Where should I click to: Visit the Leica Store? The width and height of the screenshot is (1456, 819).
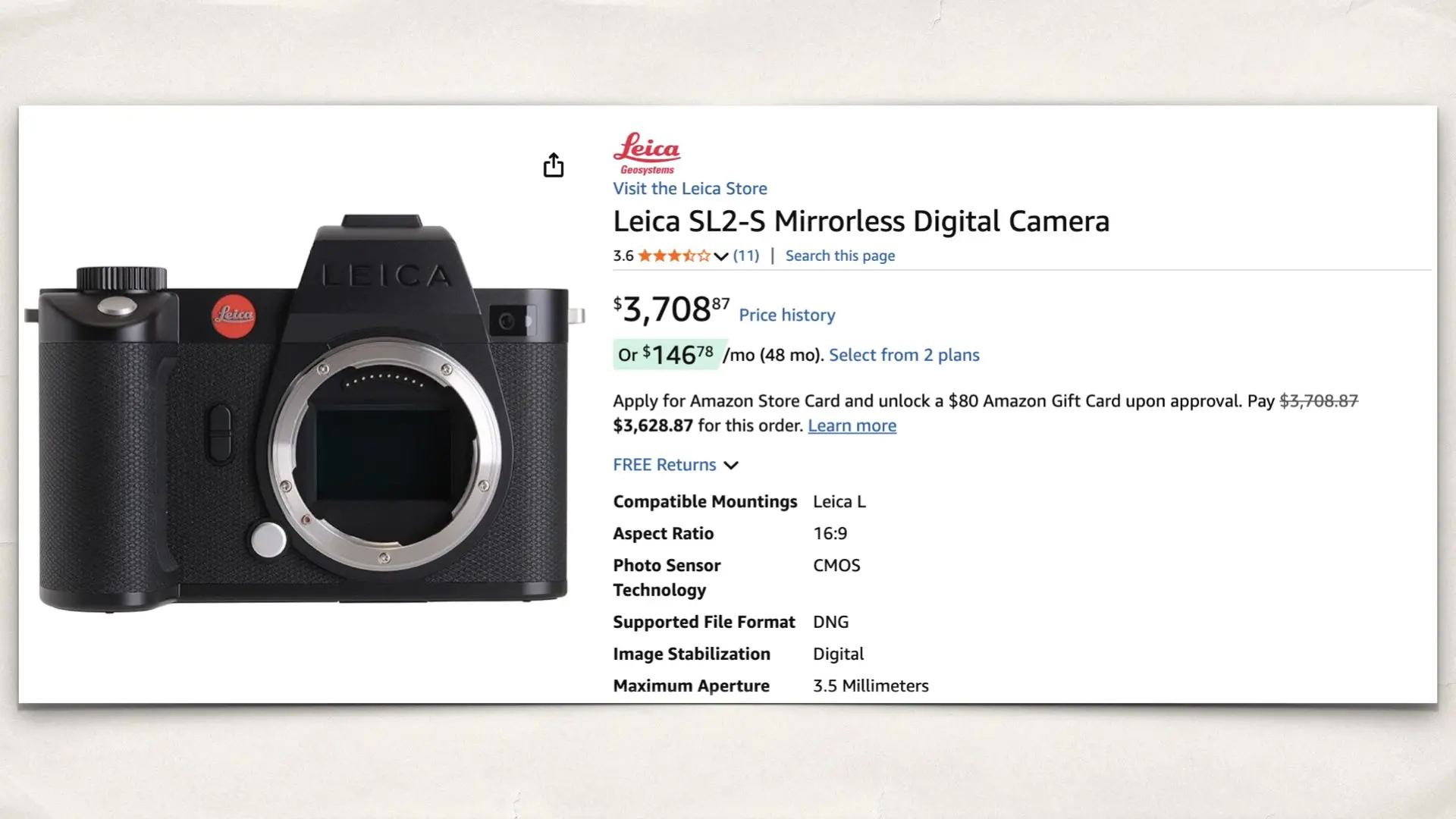[x=689, y=188]
